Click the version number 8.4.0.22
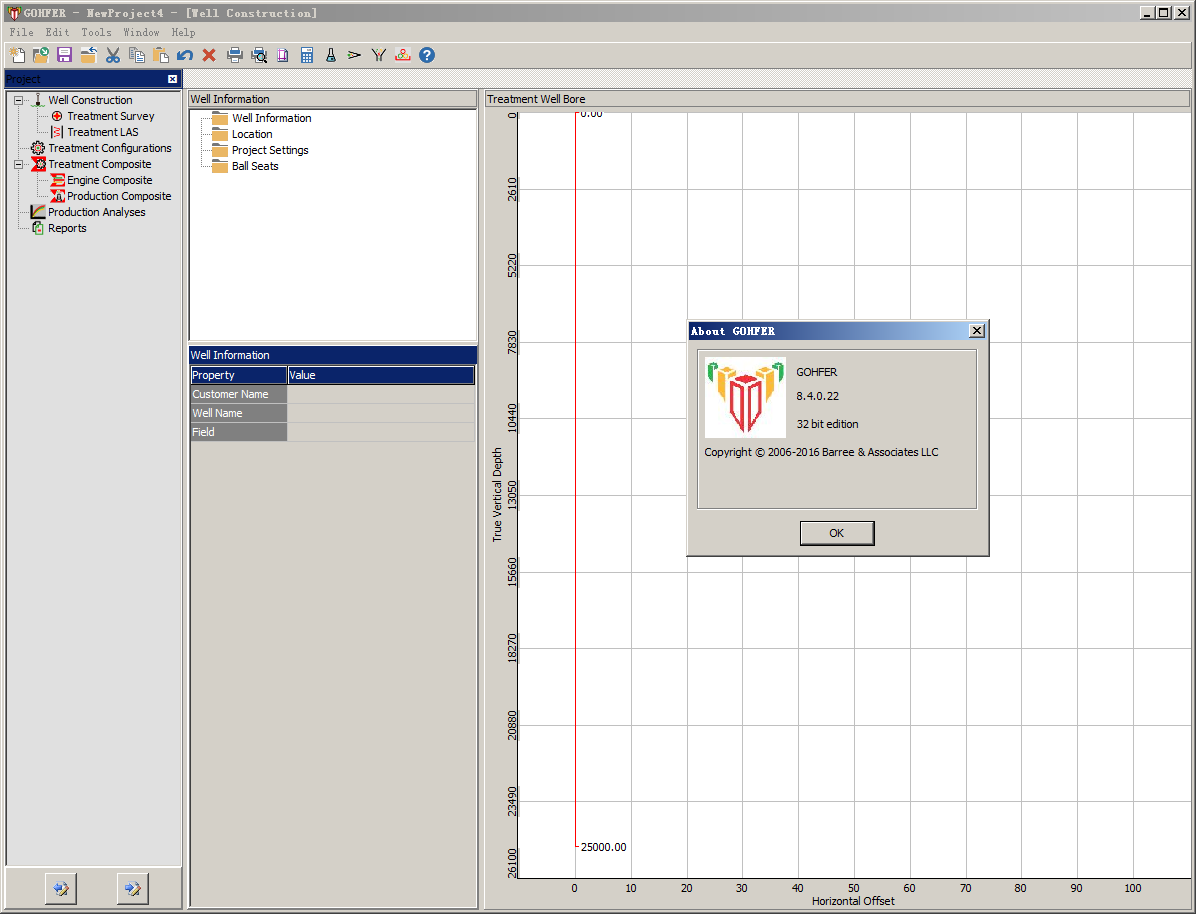This screenshot has height=914, width=1196. 818,396
